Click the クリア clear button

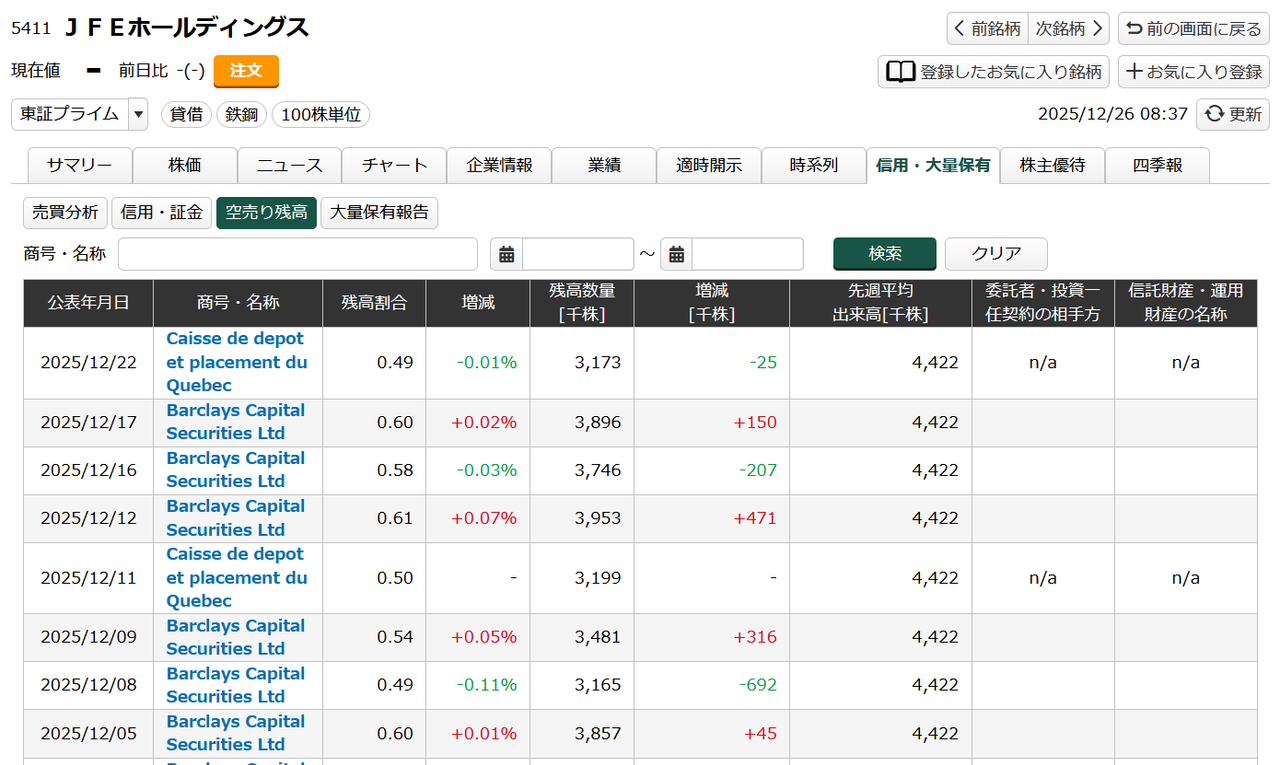pos(996,254)
